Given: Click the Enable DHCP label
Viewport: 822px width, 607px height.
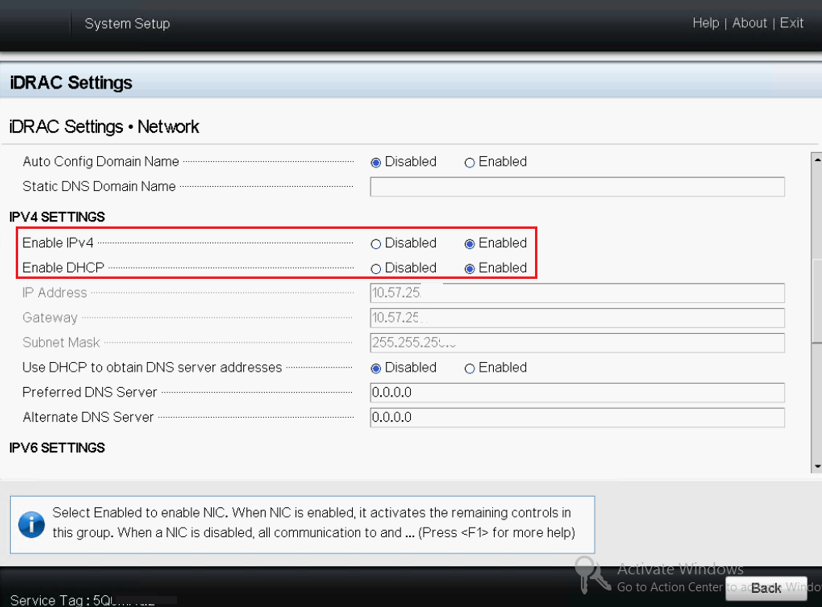Looking at the screenshot, I should tap(63, 268).
